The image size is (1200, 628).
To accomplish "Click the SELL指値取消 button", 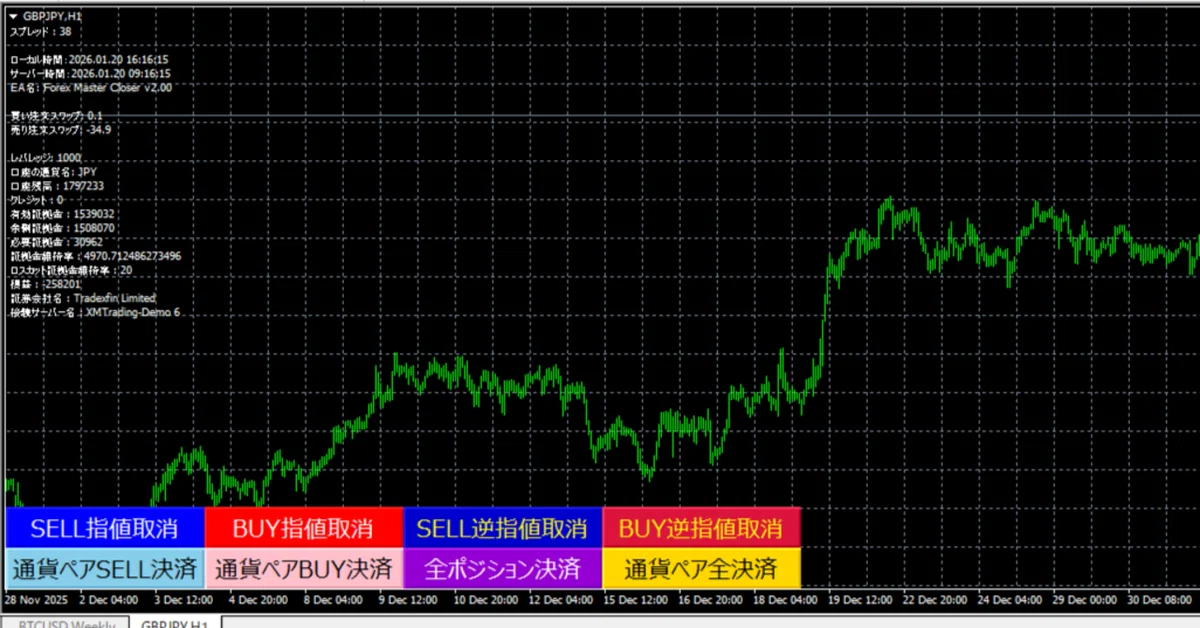I will coord(104,527).
